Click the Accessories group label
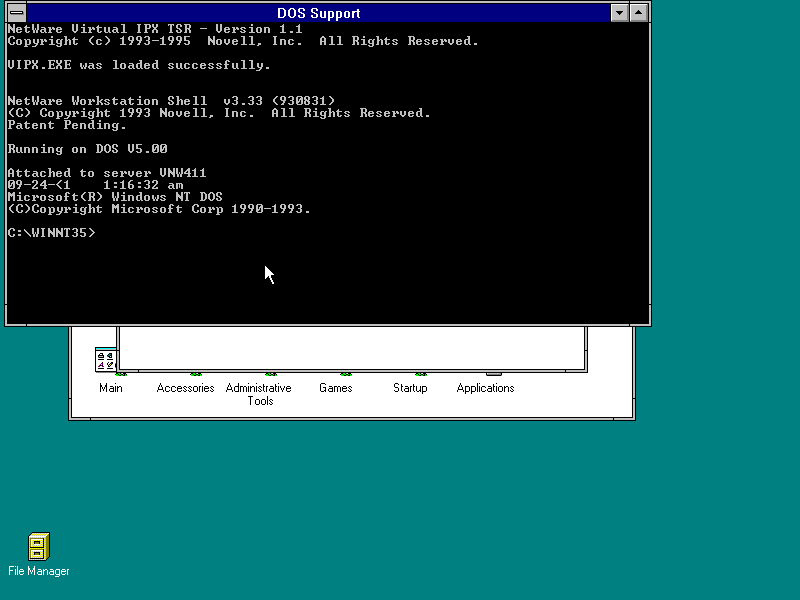This screenshot has width=800, height=600. coord(185,388)
